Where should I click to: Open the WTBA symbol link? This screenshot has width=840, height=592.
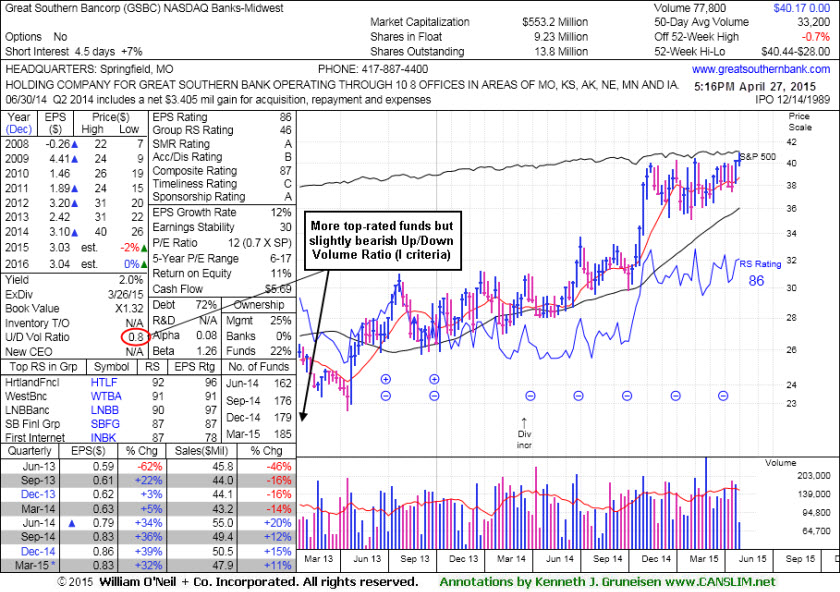click(106, 396)
